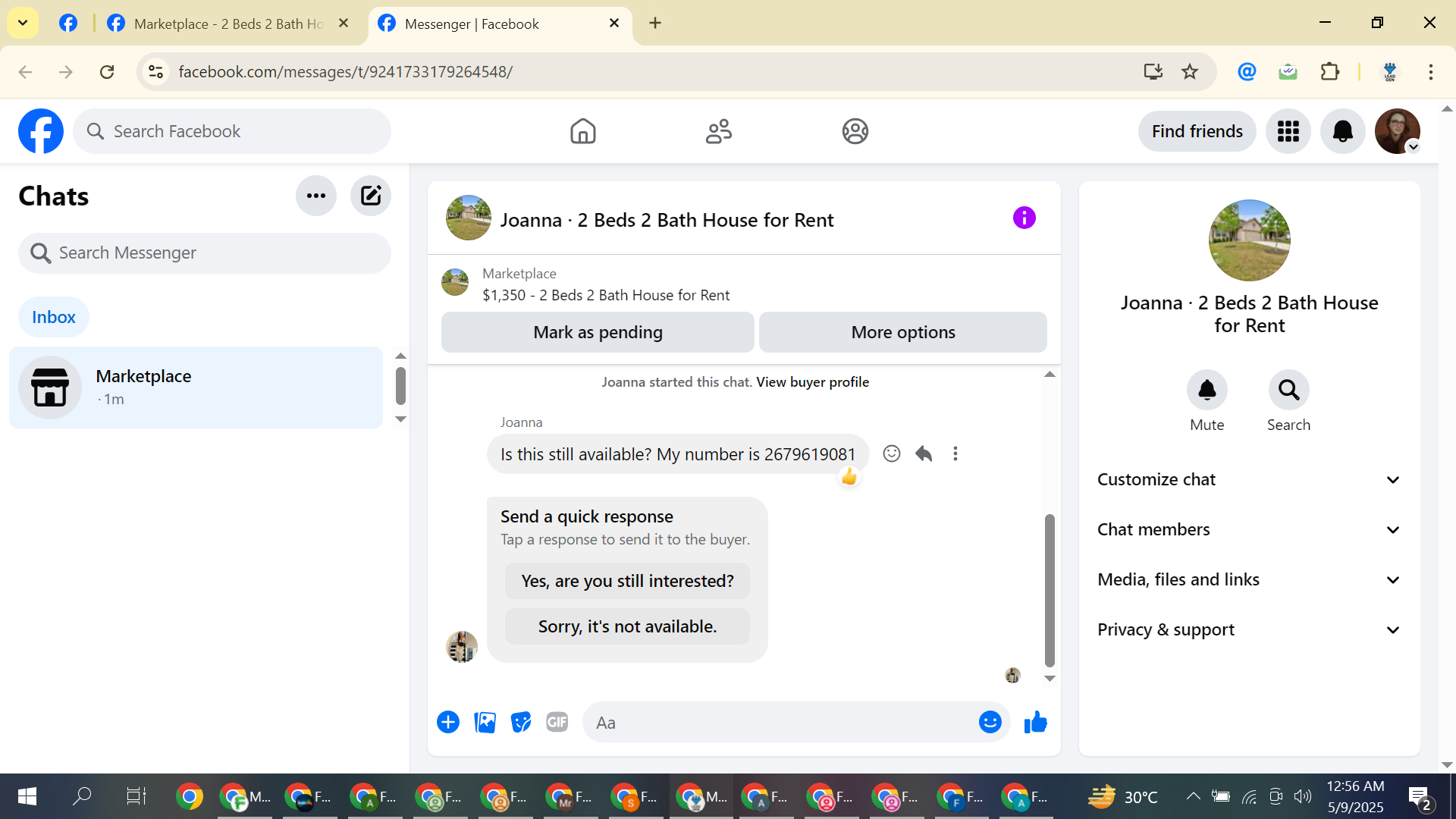Screen dimensions: 1456x819
Task: Show hidden system tray icons
Action: [x=1192, y=796]
